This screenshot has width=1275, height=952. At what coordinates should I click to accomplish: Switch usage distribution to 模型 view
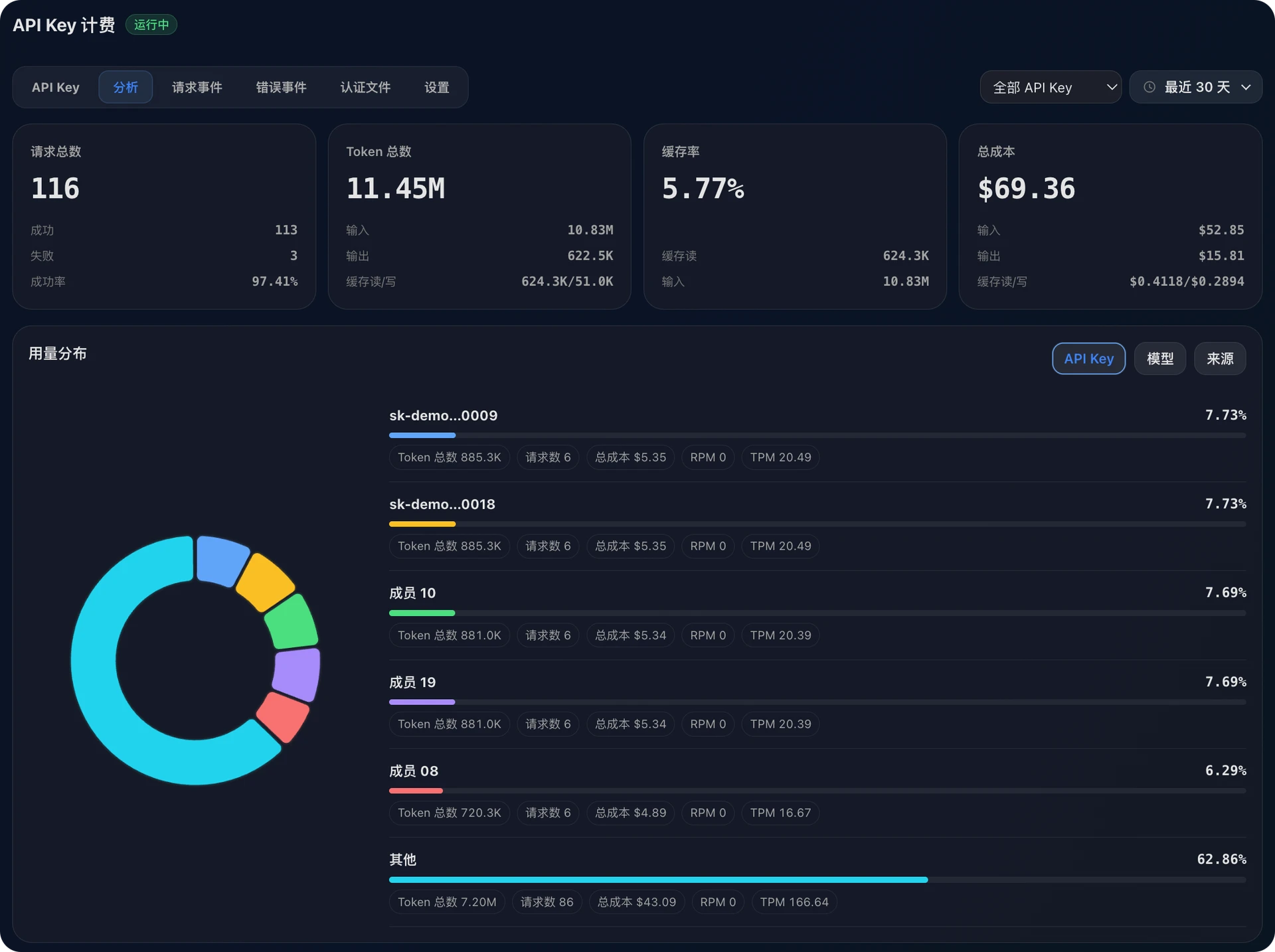pos(1159,358)
